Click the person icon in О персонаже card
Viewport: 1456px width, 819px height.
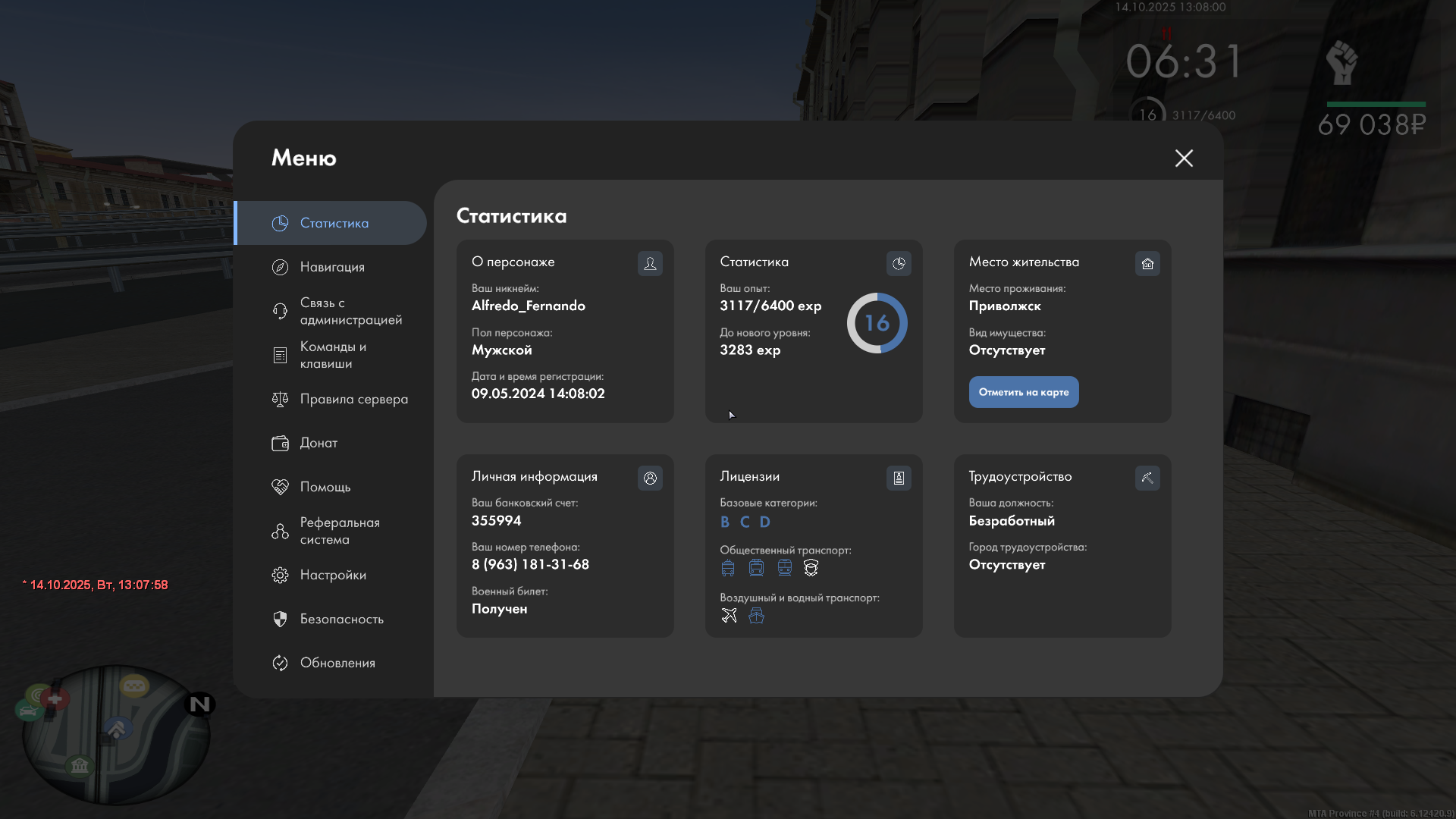tap(650, 263)
